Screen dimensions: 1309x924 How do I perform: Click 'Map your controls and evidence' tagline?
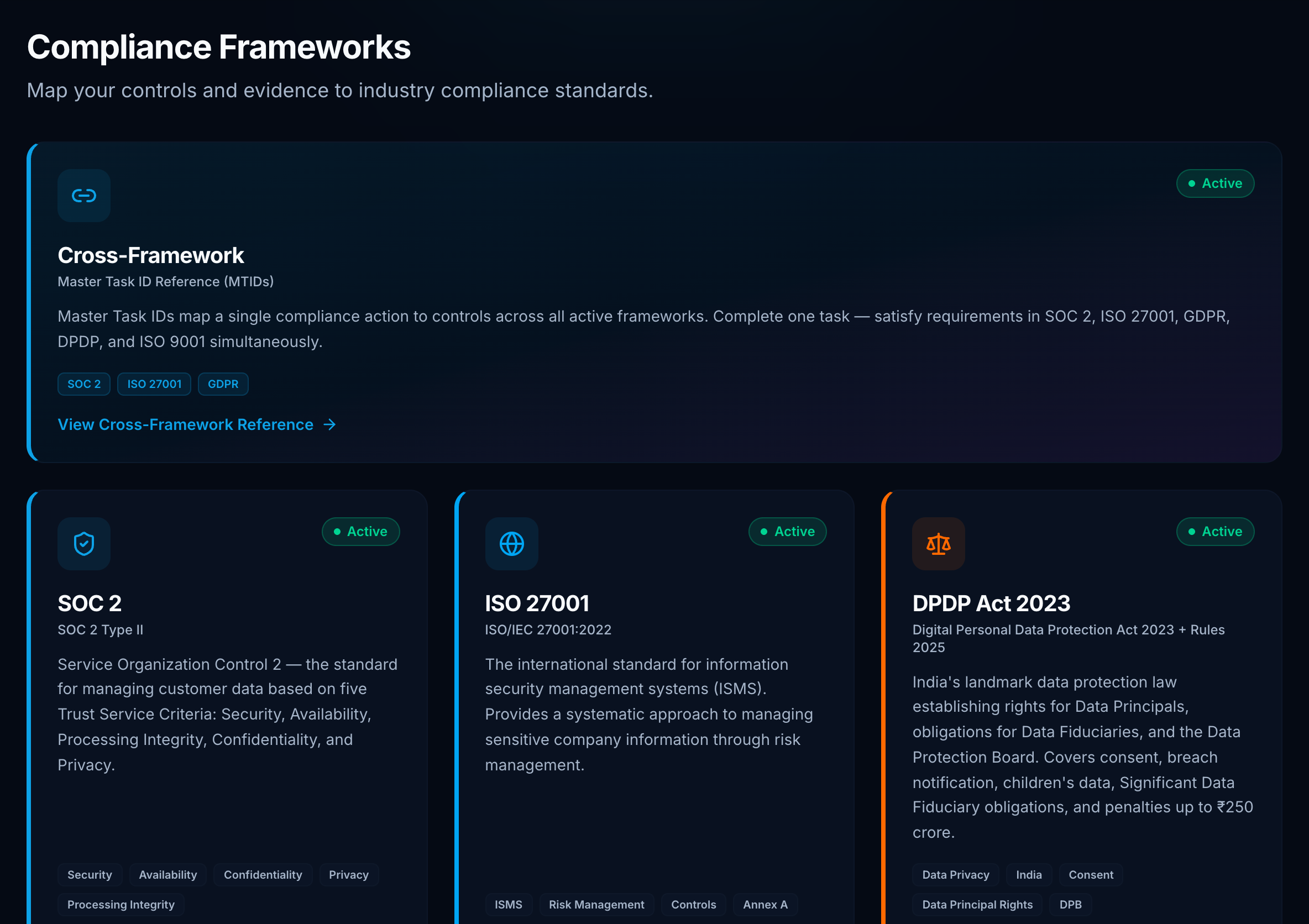[340, 90]
